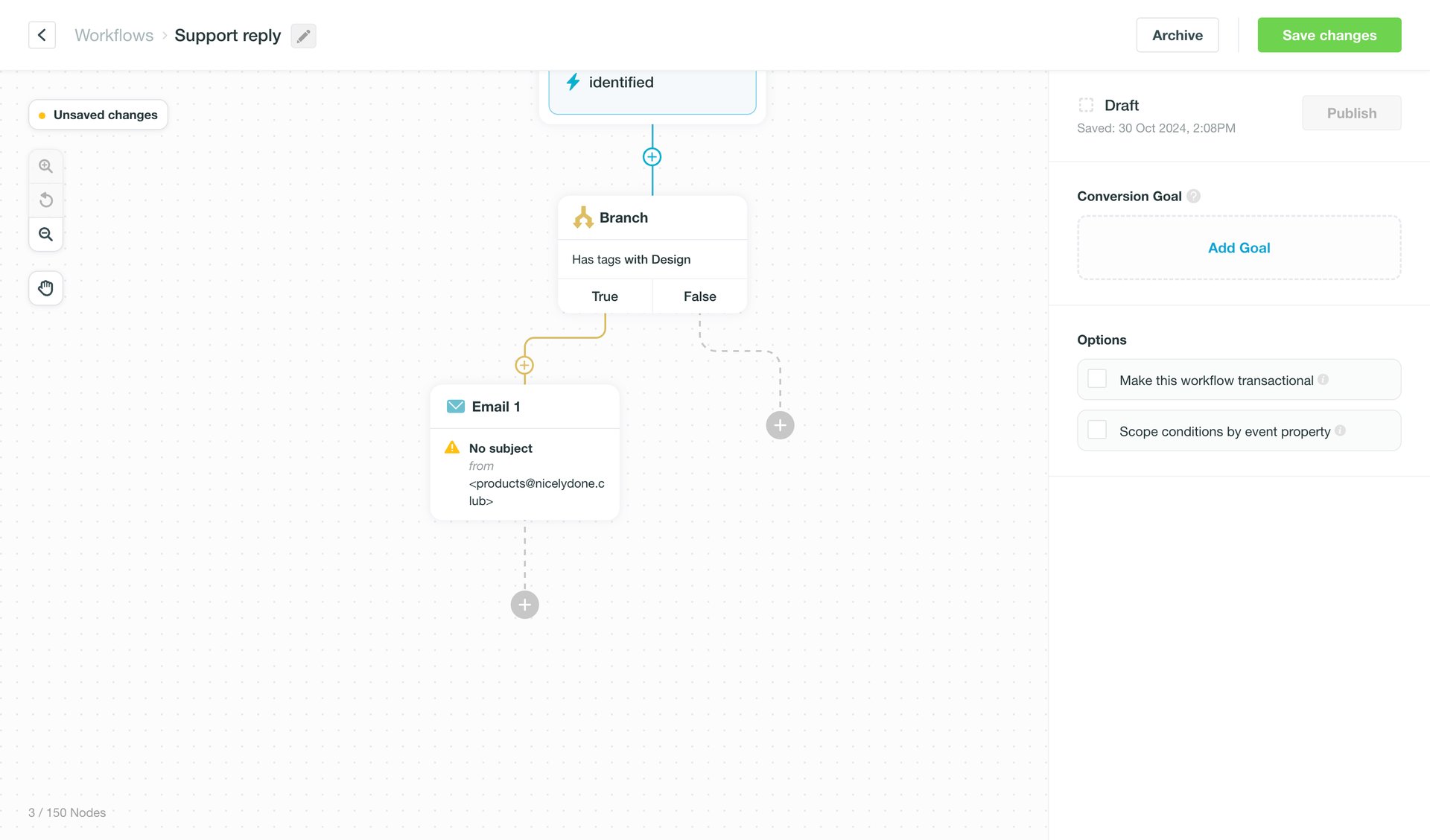Open the Conversion Goal help tooltip
This screenshot has height=840, width=1430.
coord(1194,196)
